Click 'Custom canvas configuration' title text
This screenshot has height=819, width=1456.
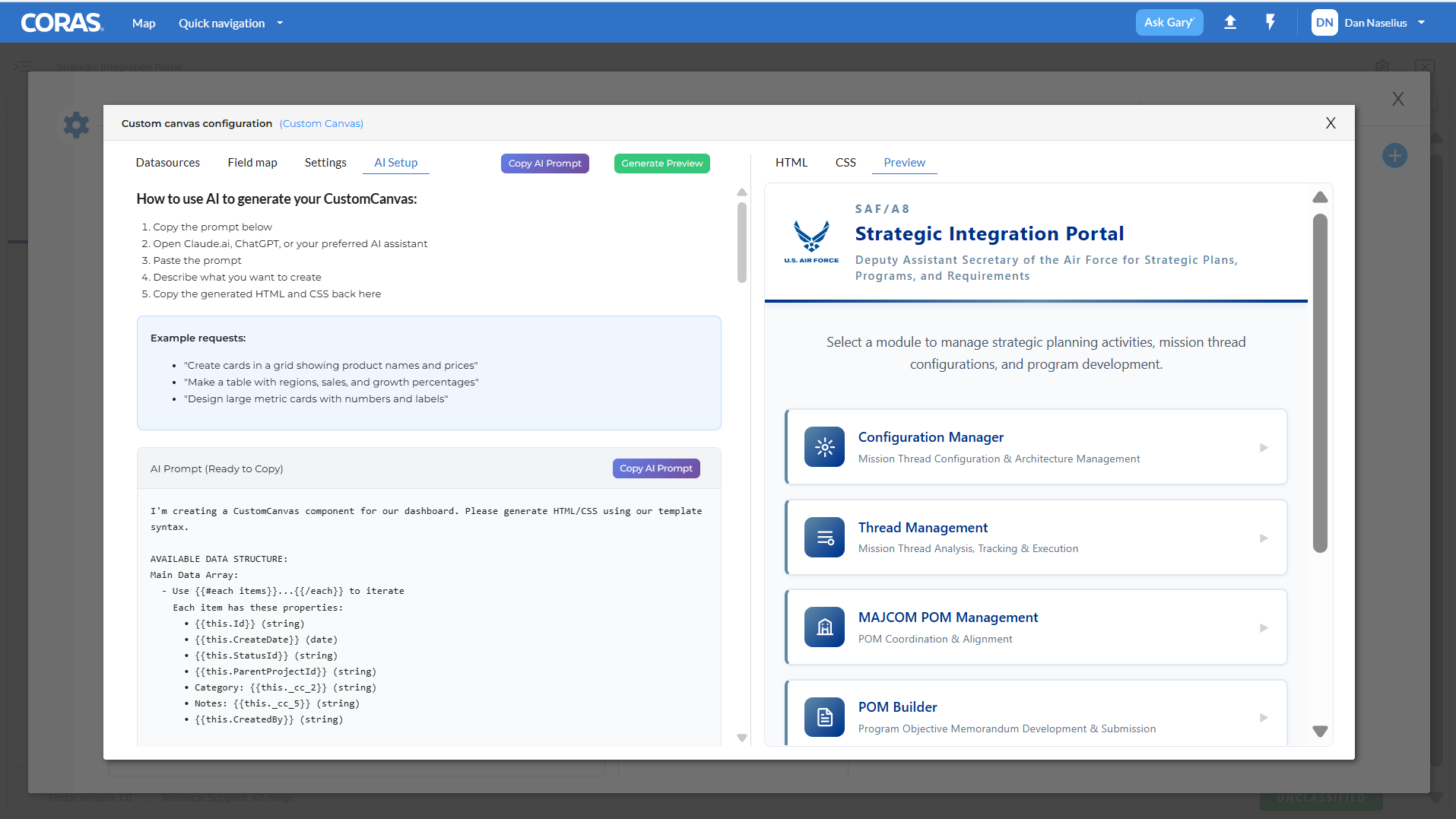[x=196, y=124]
